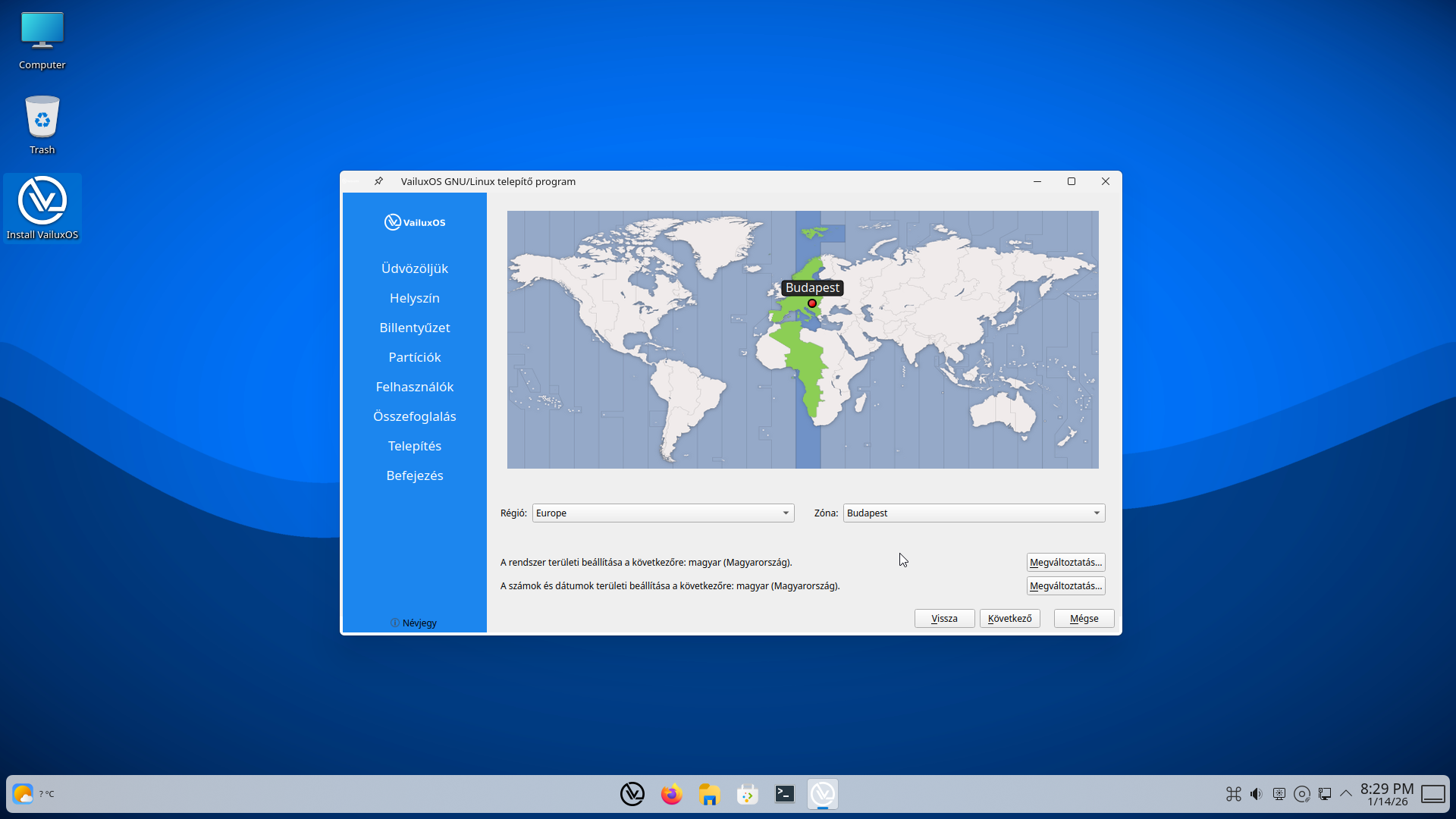Image resolution: width=1456 pixels, height=819 pixels.
Task: Open the terminal from the taskbar
Action: [x=785, y=794]
